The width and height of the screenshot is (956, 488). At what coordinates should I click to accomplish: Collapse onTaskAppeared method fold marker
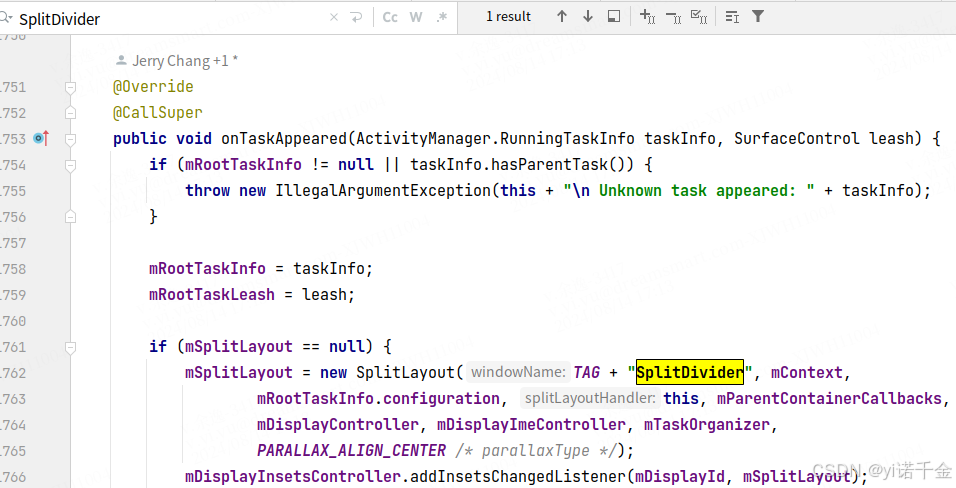[70, 139]
